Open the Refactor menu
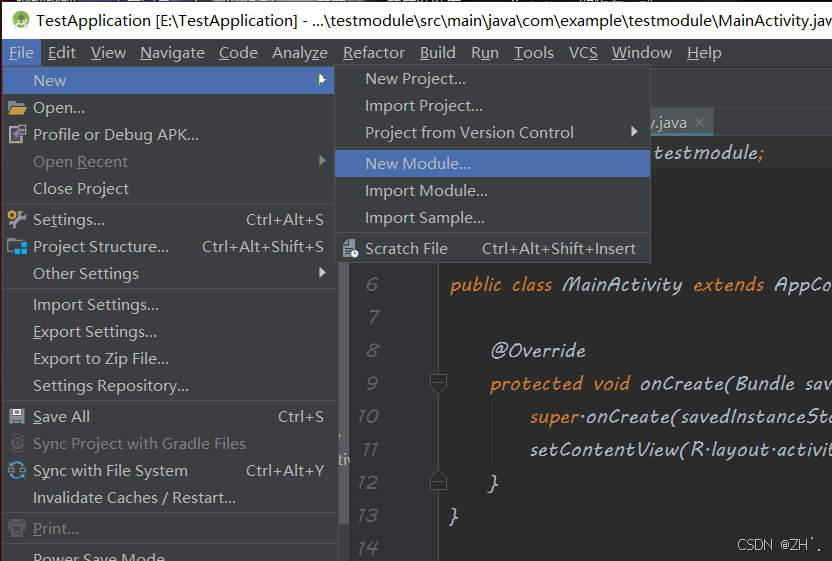 [x=374, y=53]
